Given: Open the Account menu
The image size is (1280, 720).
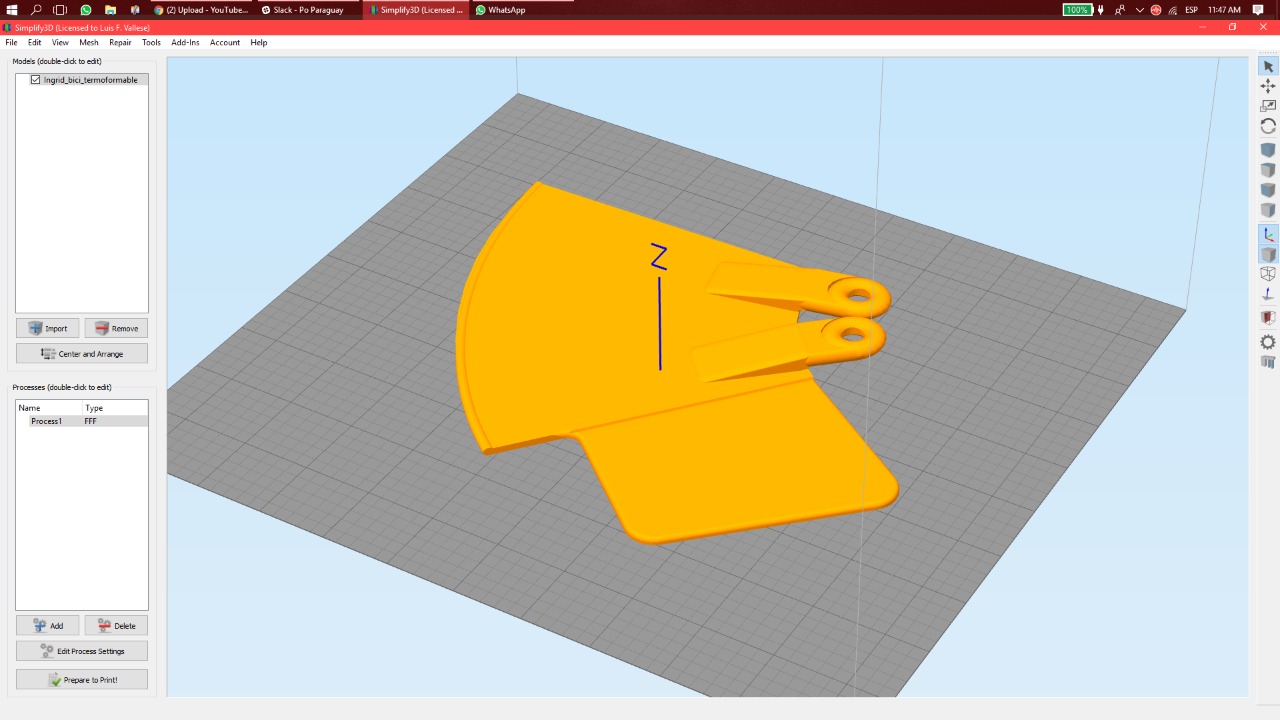Looking at the screenshot, I should [225, 43].
